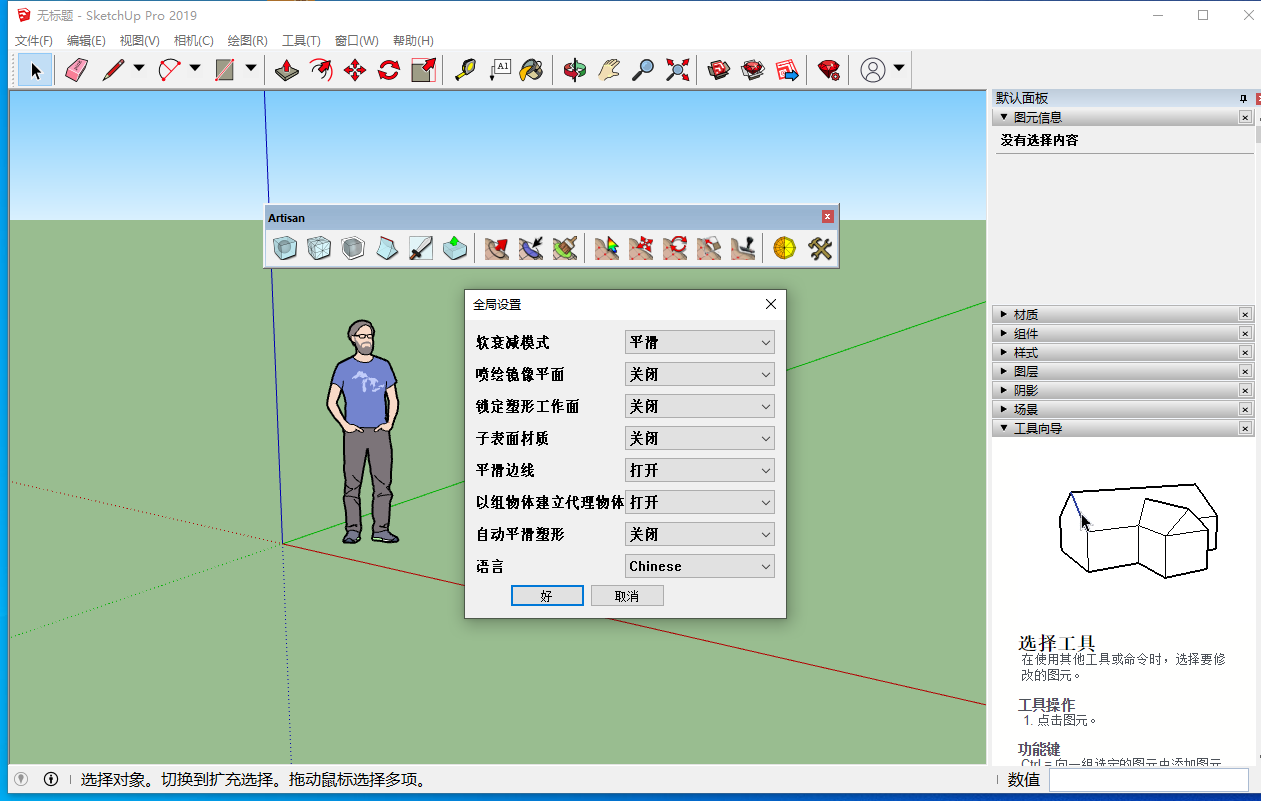Open the 相机(C) menu
This screenshot has height=801, width=1261.
193,41
